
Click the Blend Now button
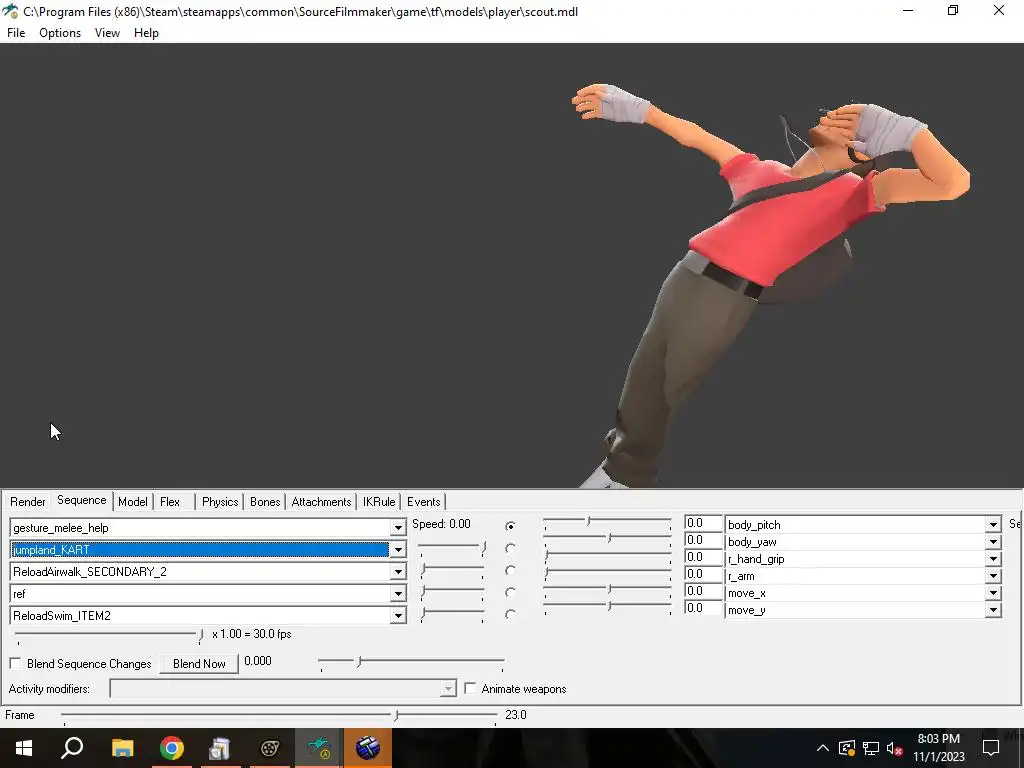(x=199, y=664)
